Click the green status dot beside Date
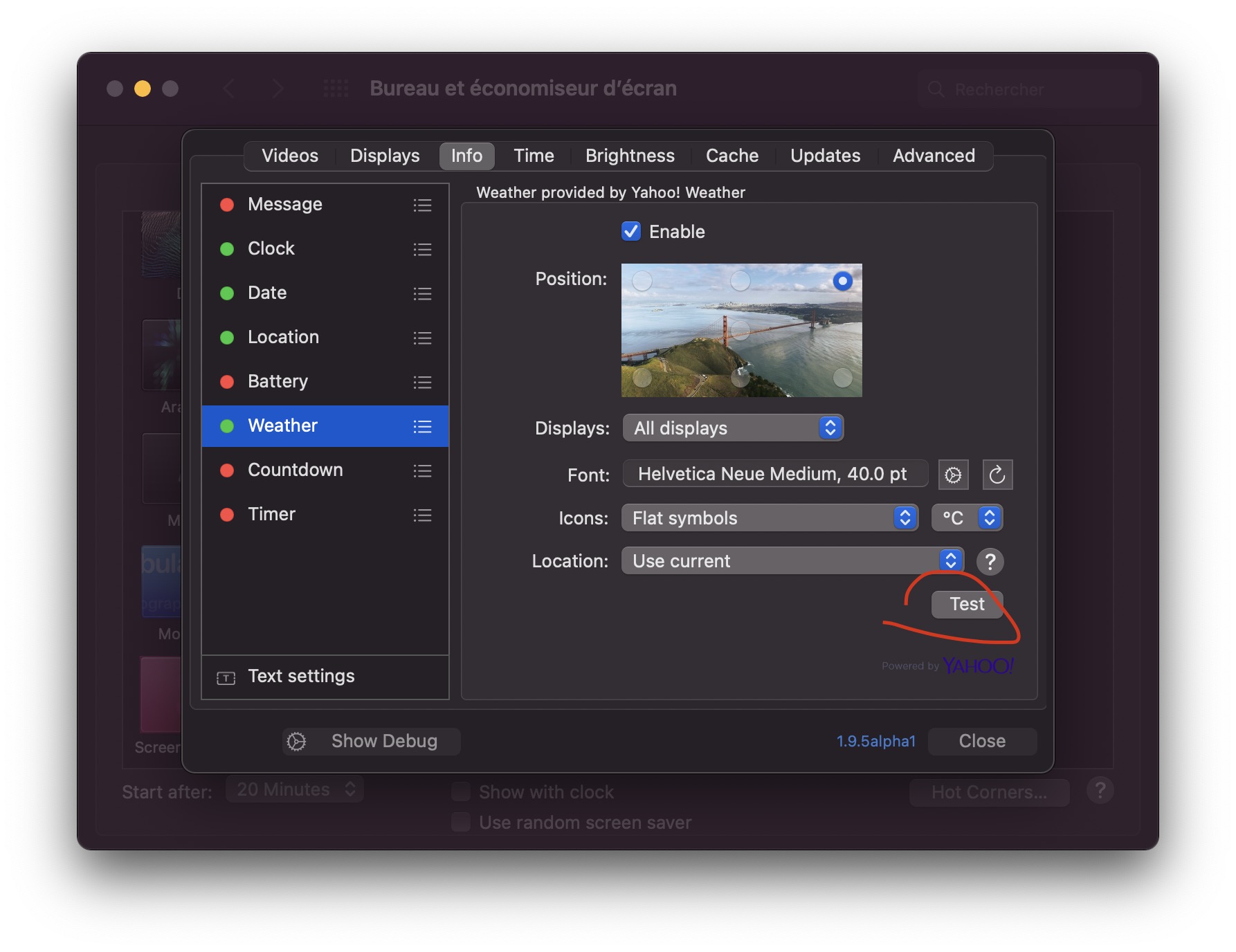The width and height of the screenshot is (1236, 952). pos(227,293)
